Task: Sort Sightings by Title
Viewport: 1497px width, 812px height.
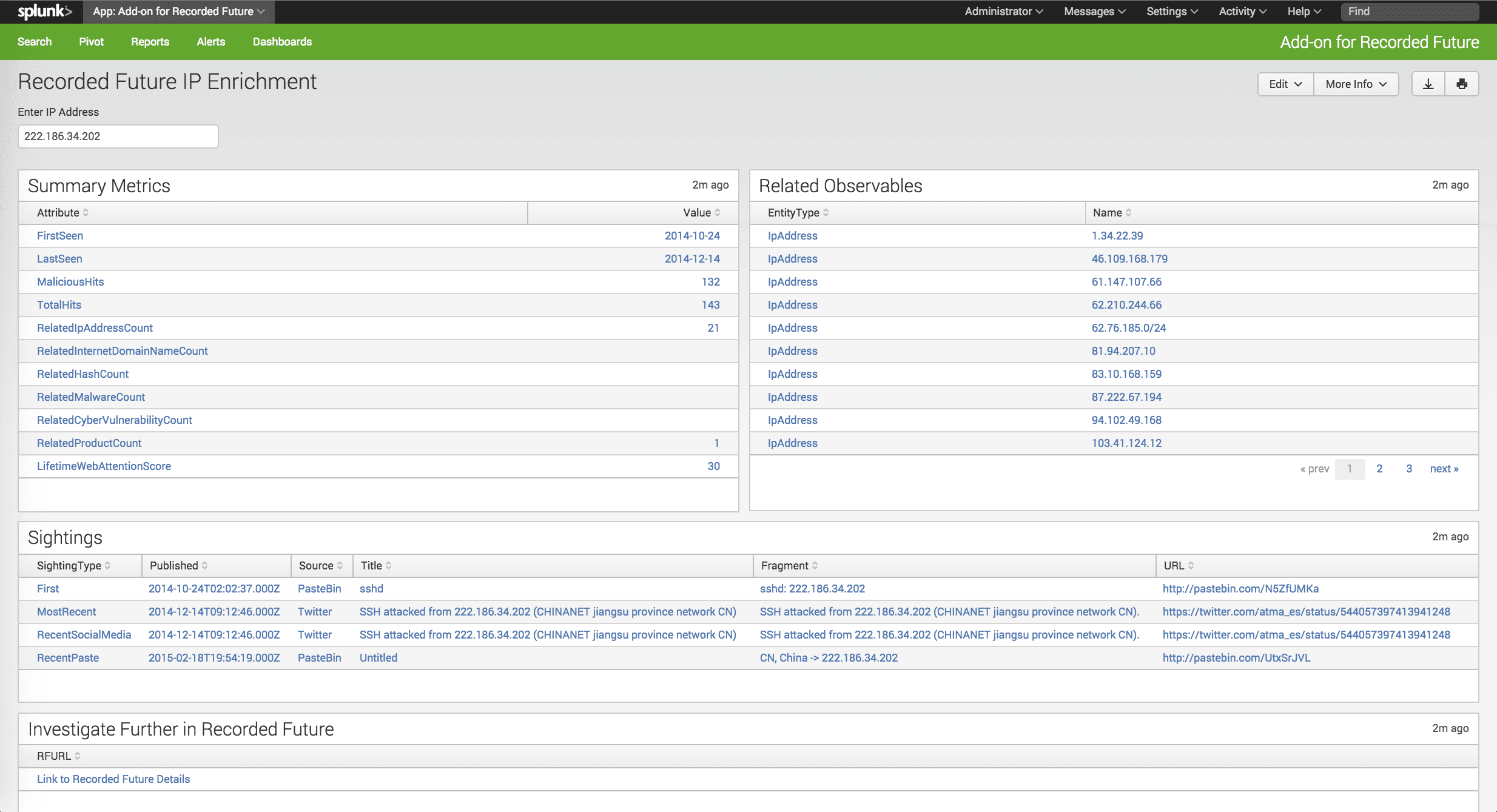Action: [x=376, y=566]
